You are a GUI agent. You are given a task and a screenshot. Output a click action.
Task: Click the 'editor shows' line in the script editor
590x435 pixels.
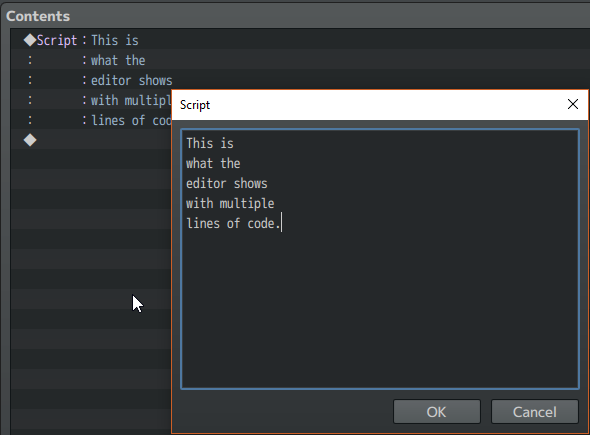227,183
